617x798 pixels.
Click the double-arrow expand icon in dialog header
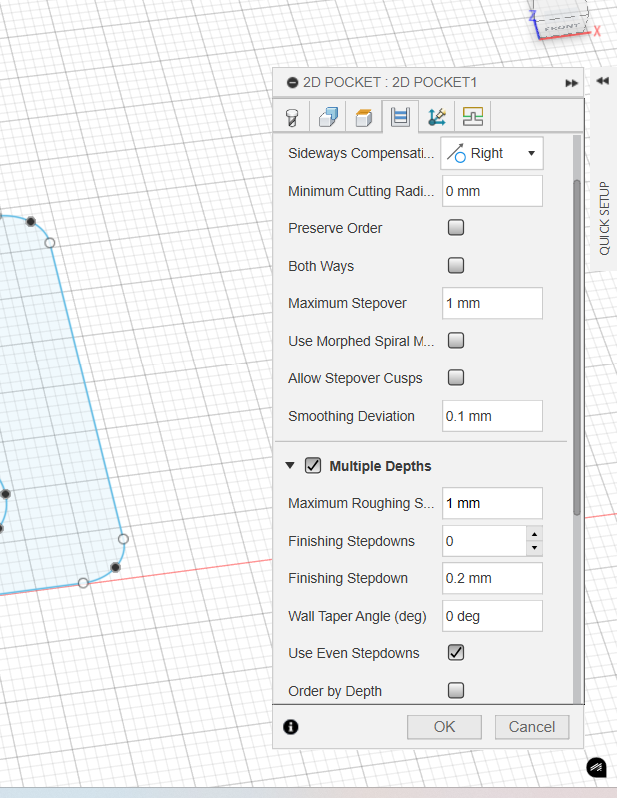pos(572,83)
